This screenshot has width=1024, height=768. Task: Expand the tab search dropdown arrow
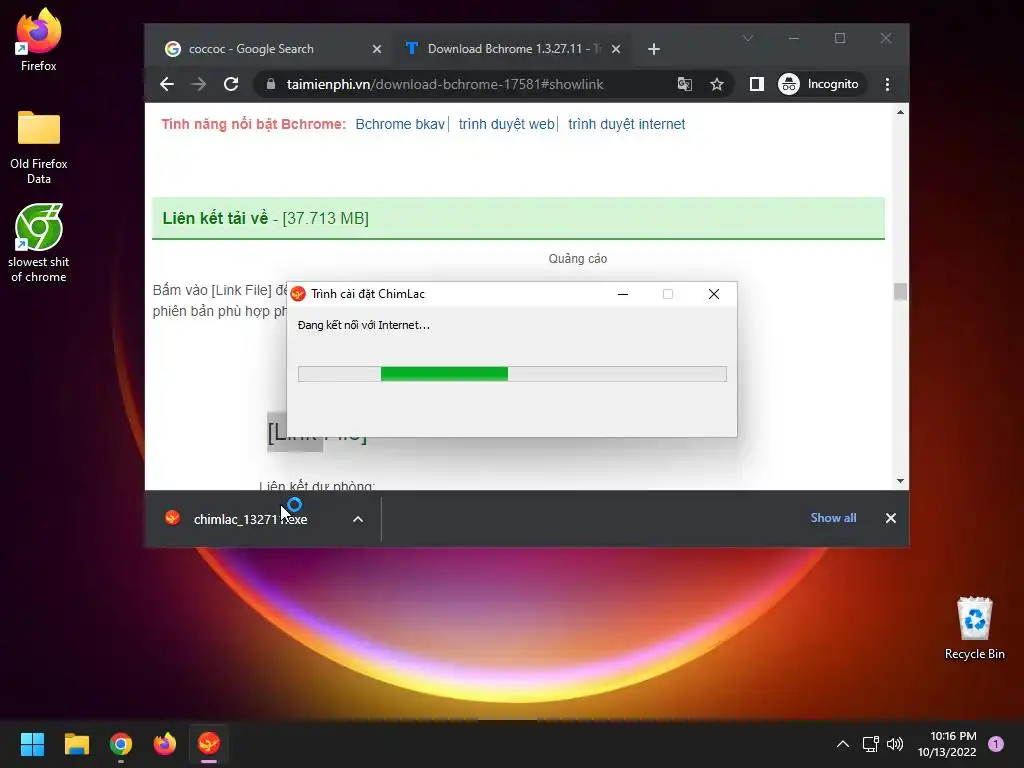[748, 39]
